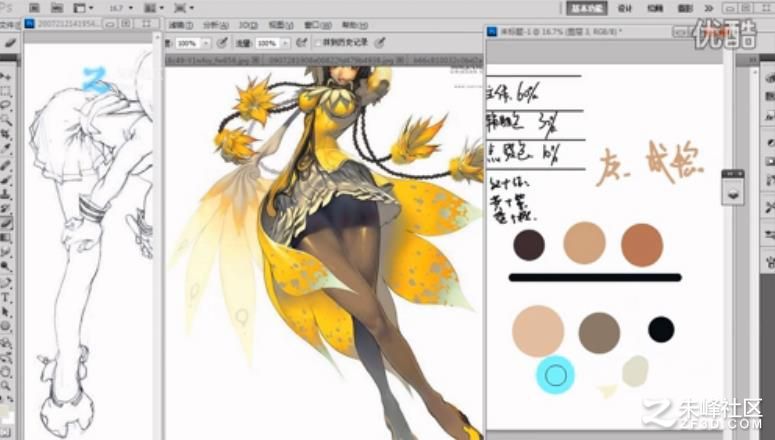Select the Rectangular Marquee tool
Image resolution: width=775 pixels, height=440 pixels.
(6, 91)
